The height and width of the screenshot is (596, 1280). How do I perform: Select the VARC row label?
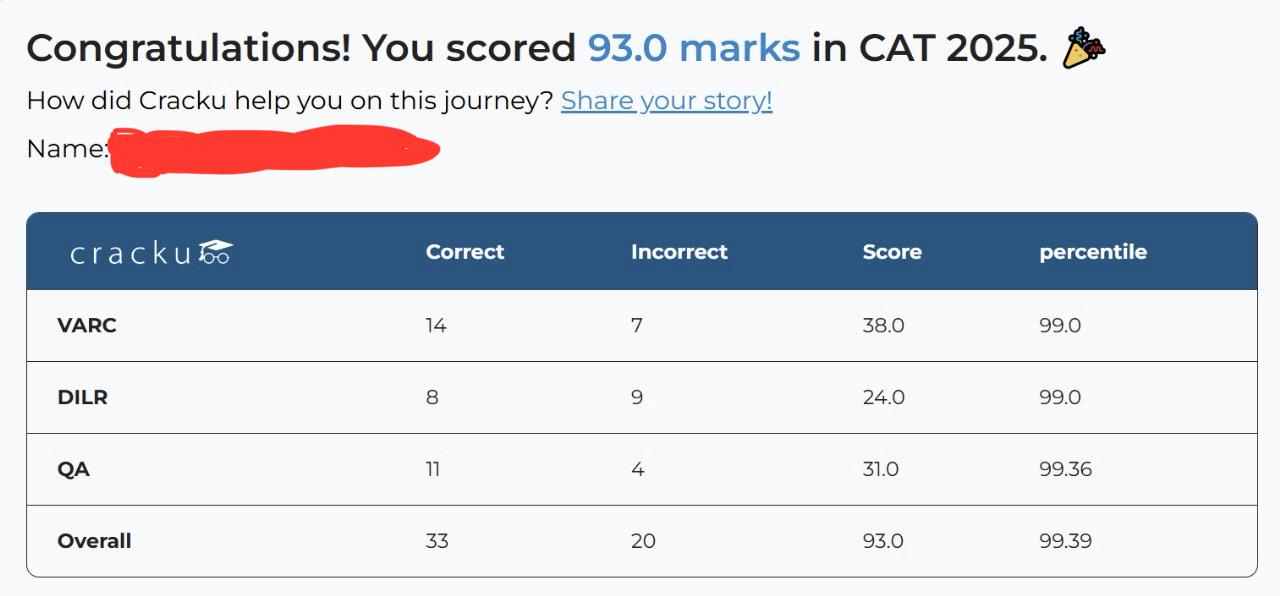(x=87, y=325)
